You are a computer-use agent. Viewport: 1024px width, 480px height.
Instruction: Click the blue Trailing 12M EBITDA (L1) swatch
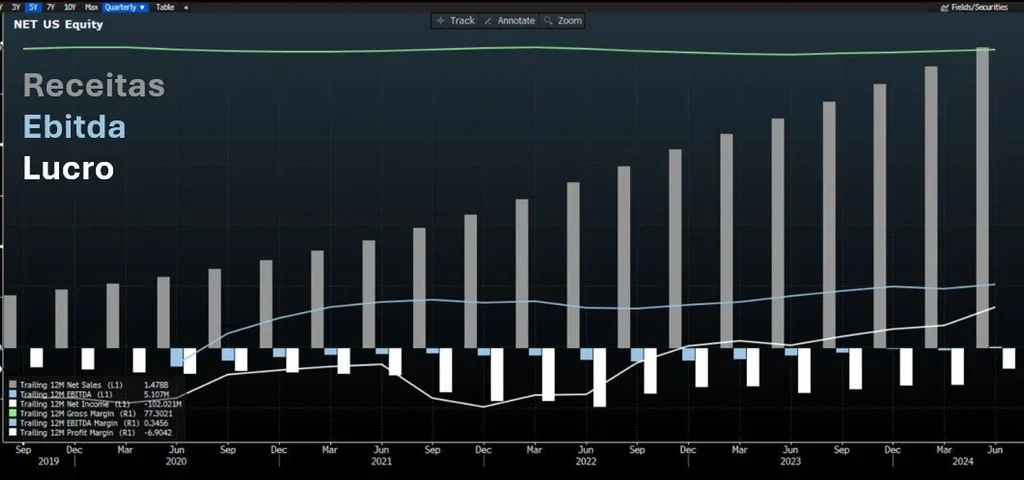(14, 395)
